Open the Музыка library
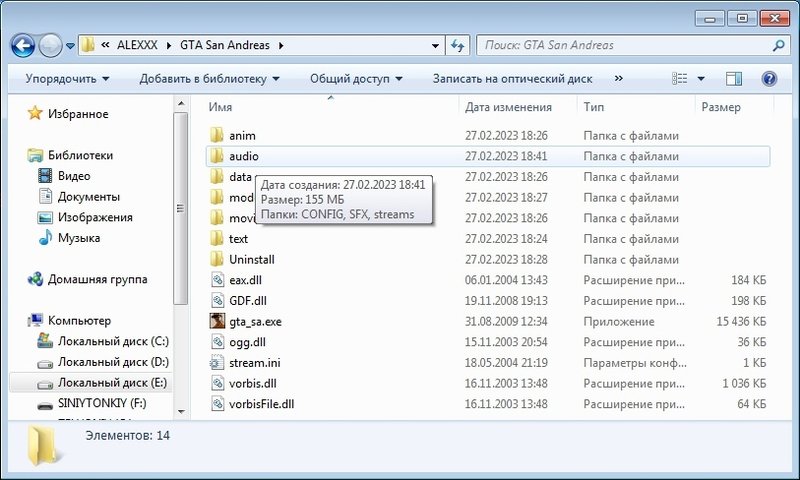Image resolution: width=800 pixels, height=480 pixels. (x=79, y=238)
